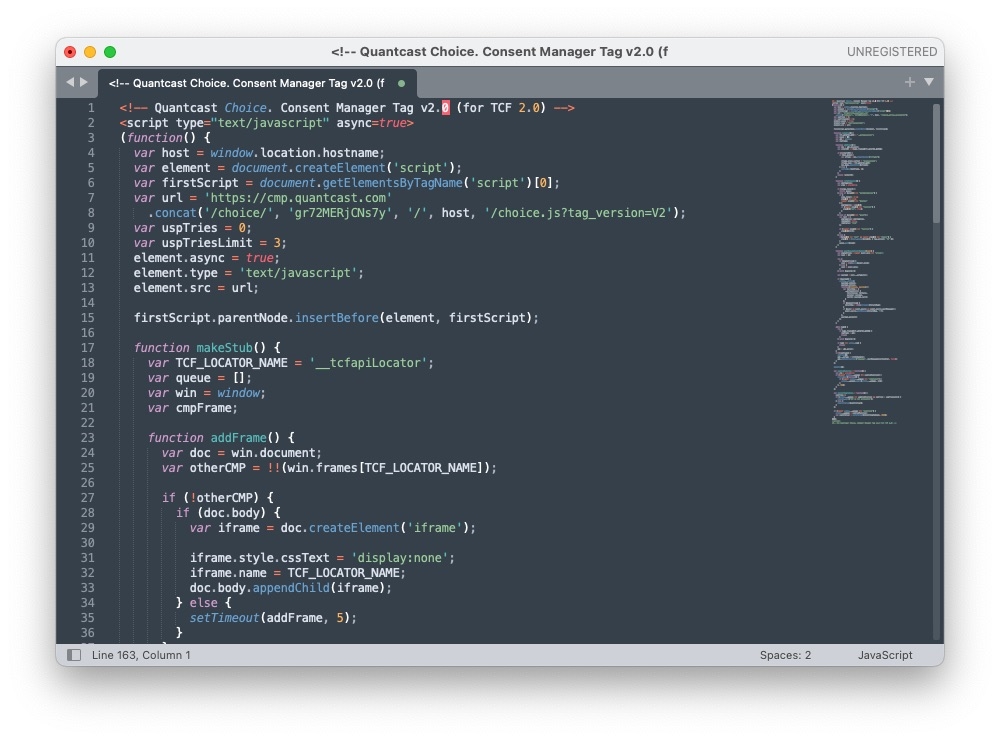Click the vertical scrollbar thumb

(936, 163)
